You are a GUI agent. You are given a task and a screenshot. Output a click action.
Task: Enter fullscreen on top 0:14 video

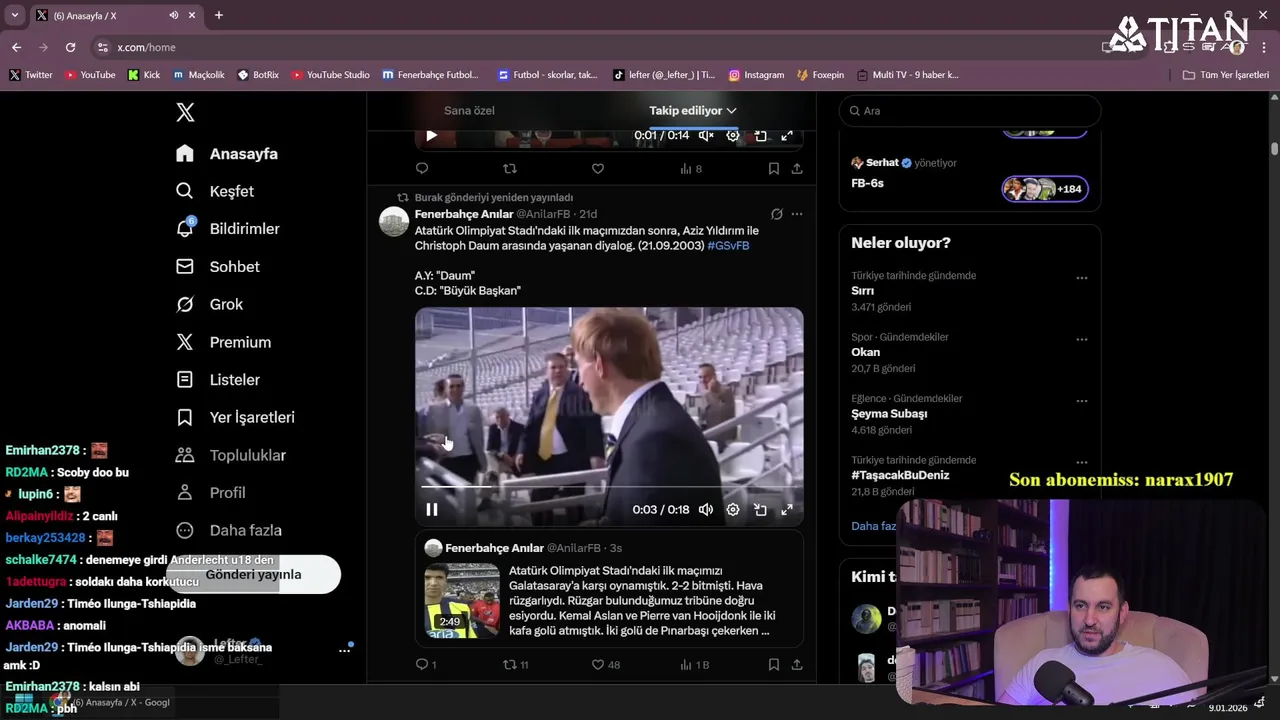tap(787, 135)
